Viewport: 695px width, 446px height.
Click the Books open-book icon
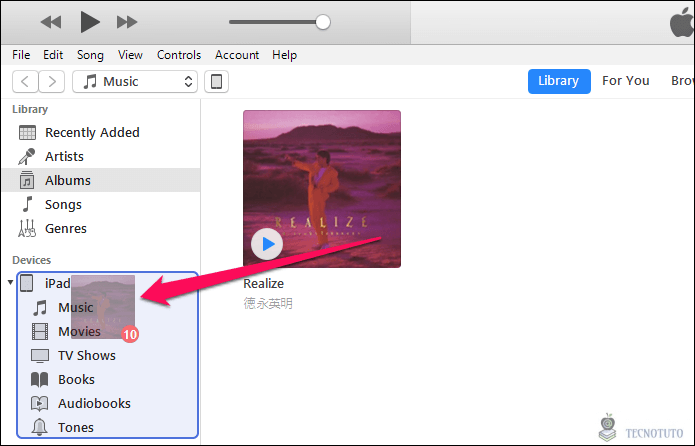(x=39, y=379)
